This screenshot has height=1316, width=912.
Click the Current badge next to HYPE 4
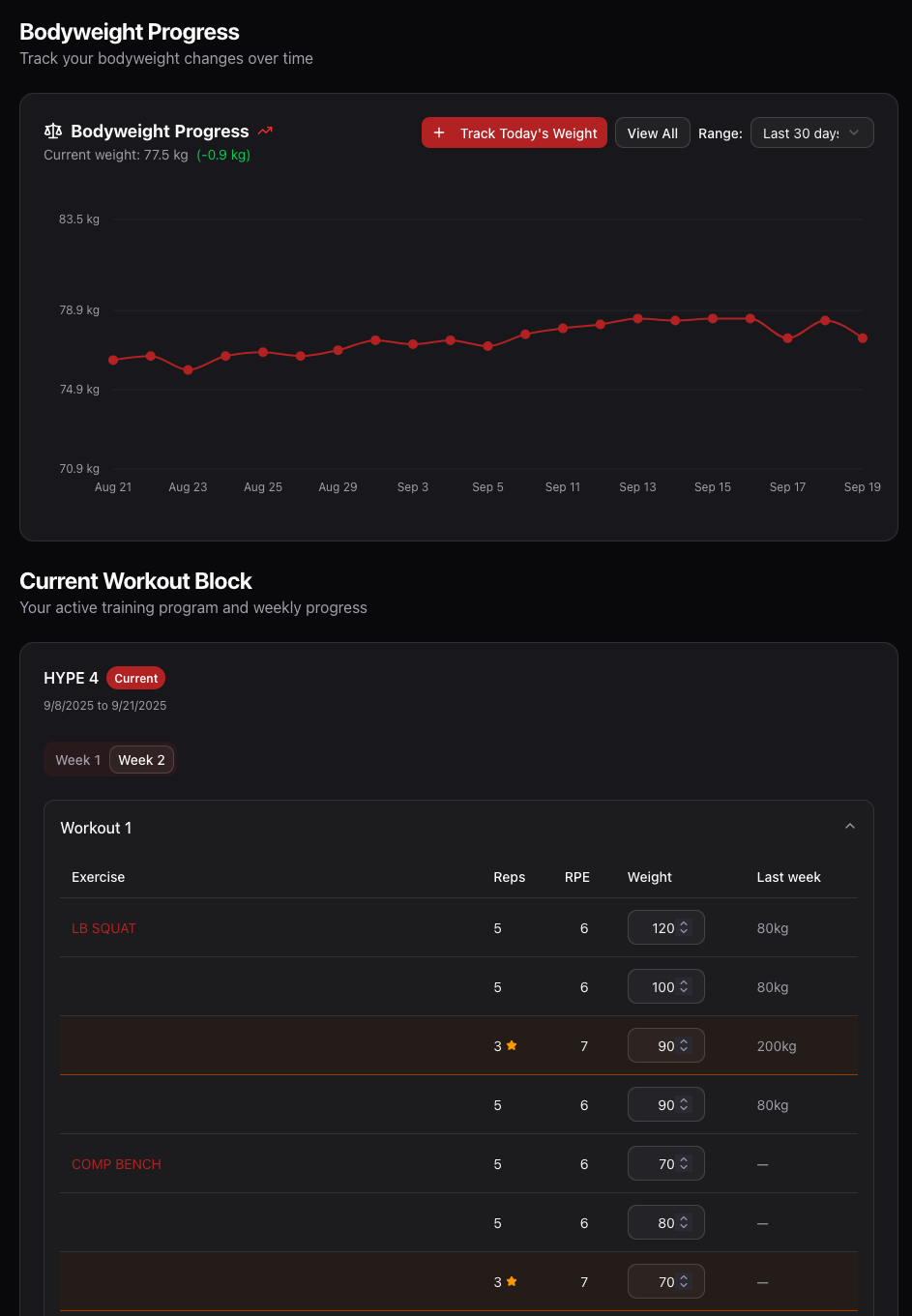coord(135,678)
